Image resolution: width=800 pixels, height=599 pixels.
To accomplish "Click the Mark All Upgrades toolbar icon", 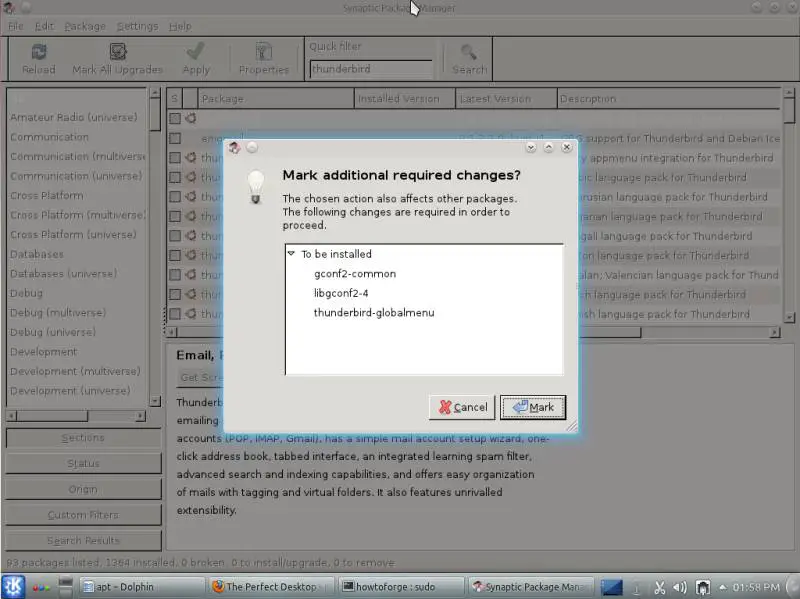I will click(x=118, y=52).
